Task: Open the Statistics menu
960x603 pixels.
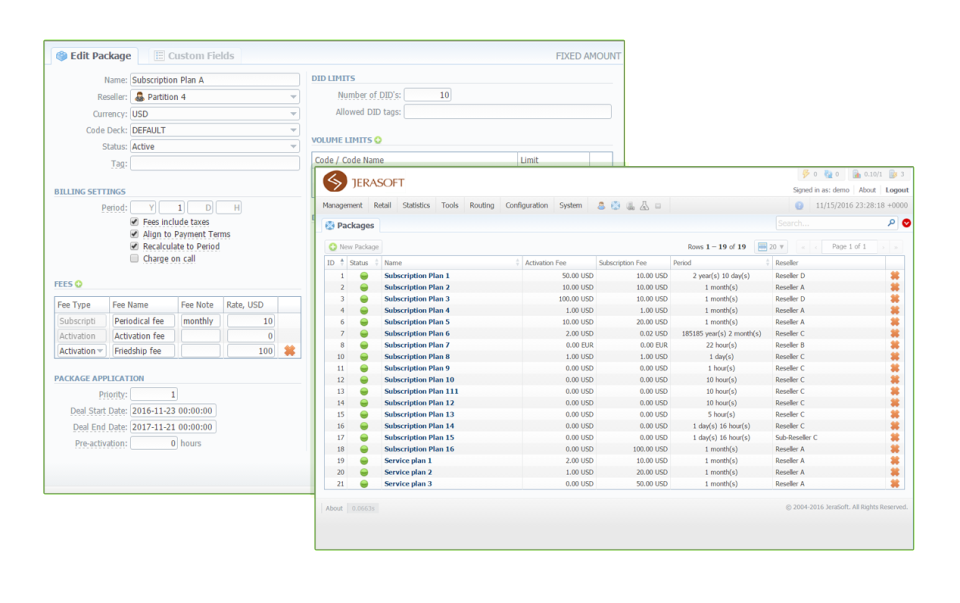Action: (x=416, y=206)
